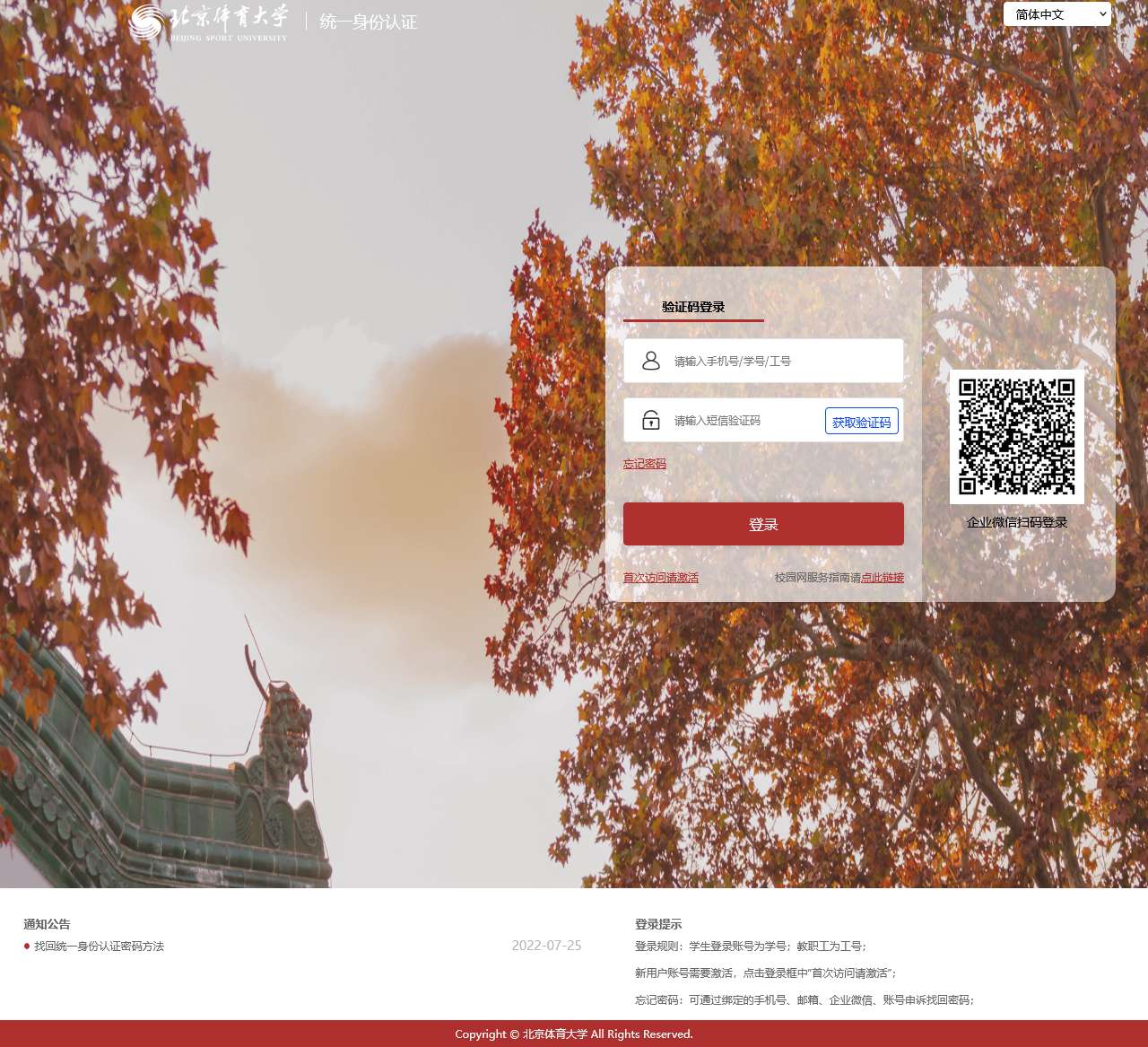Image resolution: width=1148 pixels, height=1047 pixels.
Task: Open the 简体中文 language dropdown
Action: pos(1057,14)
